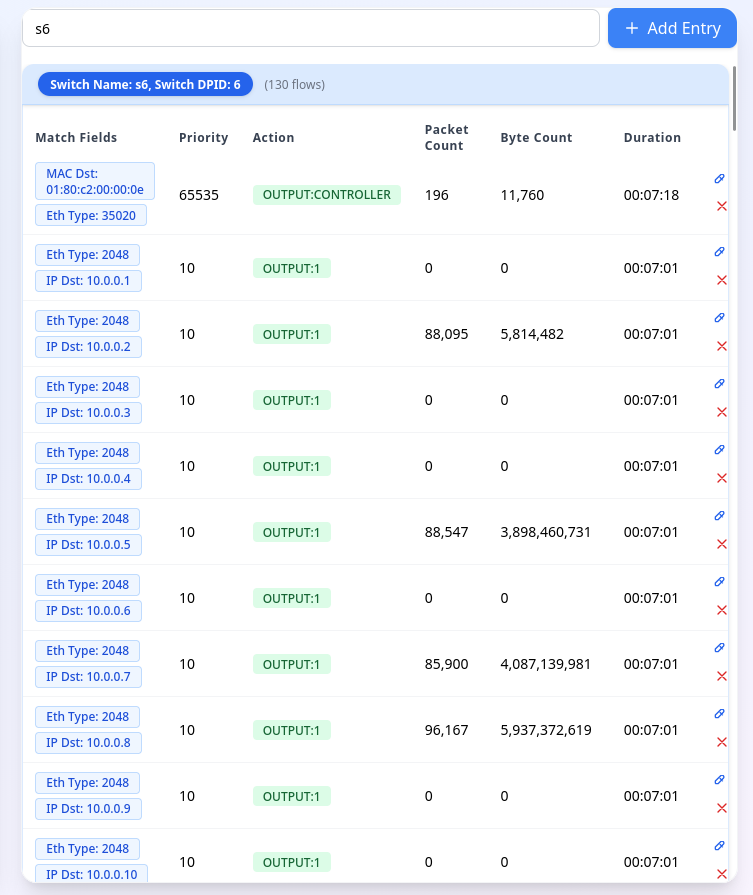Image resolution: width=753 pixels, height=895 pixels.
Task: Click the edit icon on the 10.0.0.2 flow
Action: (x=719, y=318)
